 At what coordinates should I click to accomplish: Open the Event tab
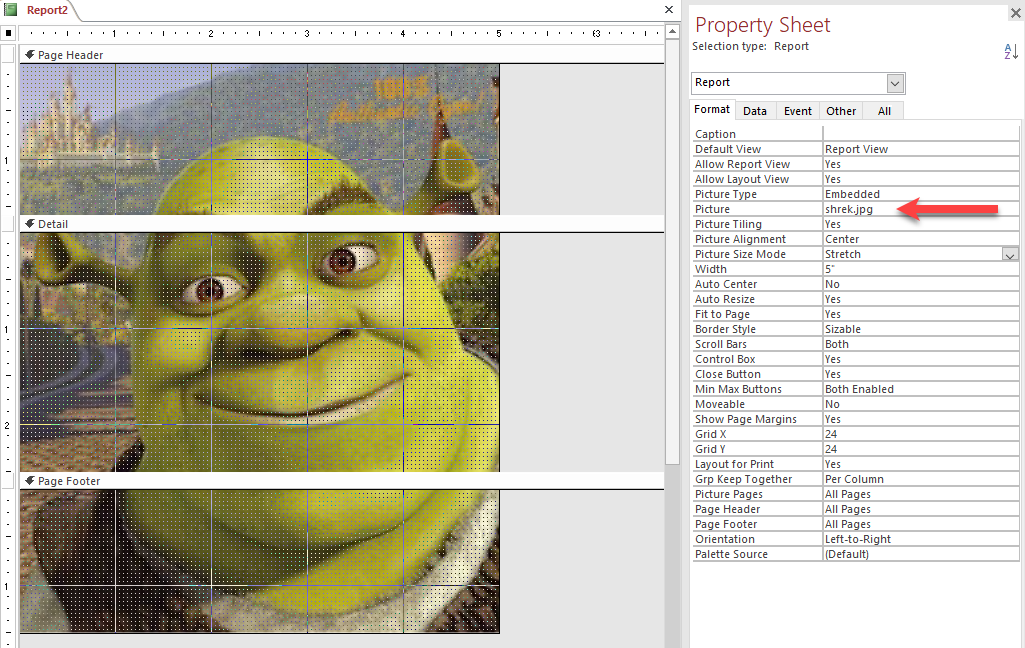click(798, 111)
